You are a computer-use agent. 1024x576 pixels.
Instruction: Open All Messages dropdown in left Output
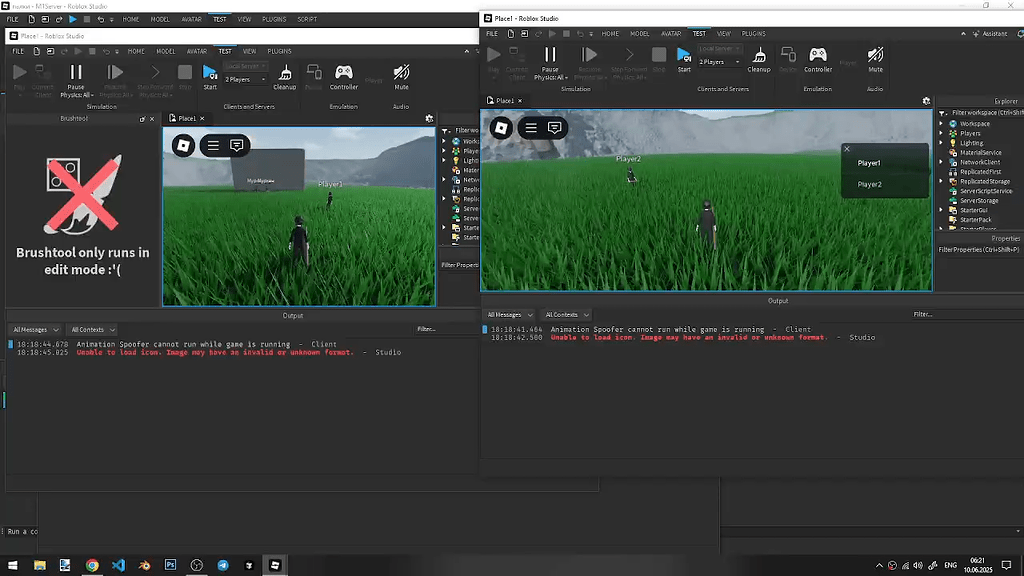(x=35, y=330)
